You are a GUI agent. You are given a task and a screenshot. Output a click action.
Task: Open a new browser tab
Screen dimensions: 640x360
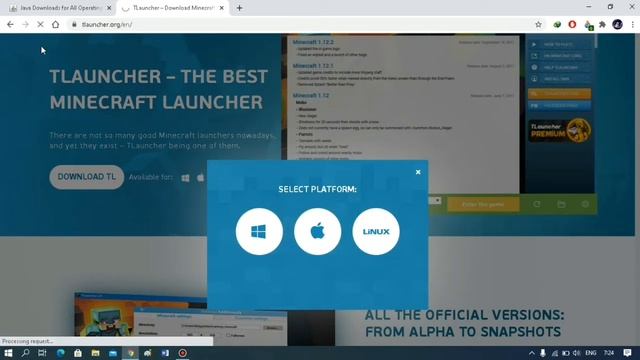click(x=240, y=8)
